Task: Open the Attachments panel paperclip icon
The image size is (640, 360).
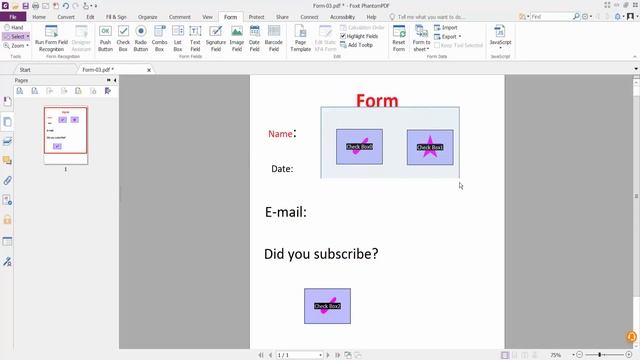Action: [x=7, y=180]
